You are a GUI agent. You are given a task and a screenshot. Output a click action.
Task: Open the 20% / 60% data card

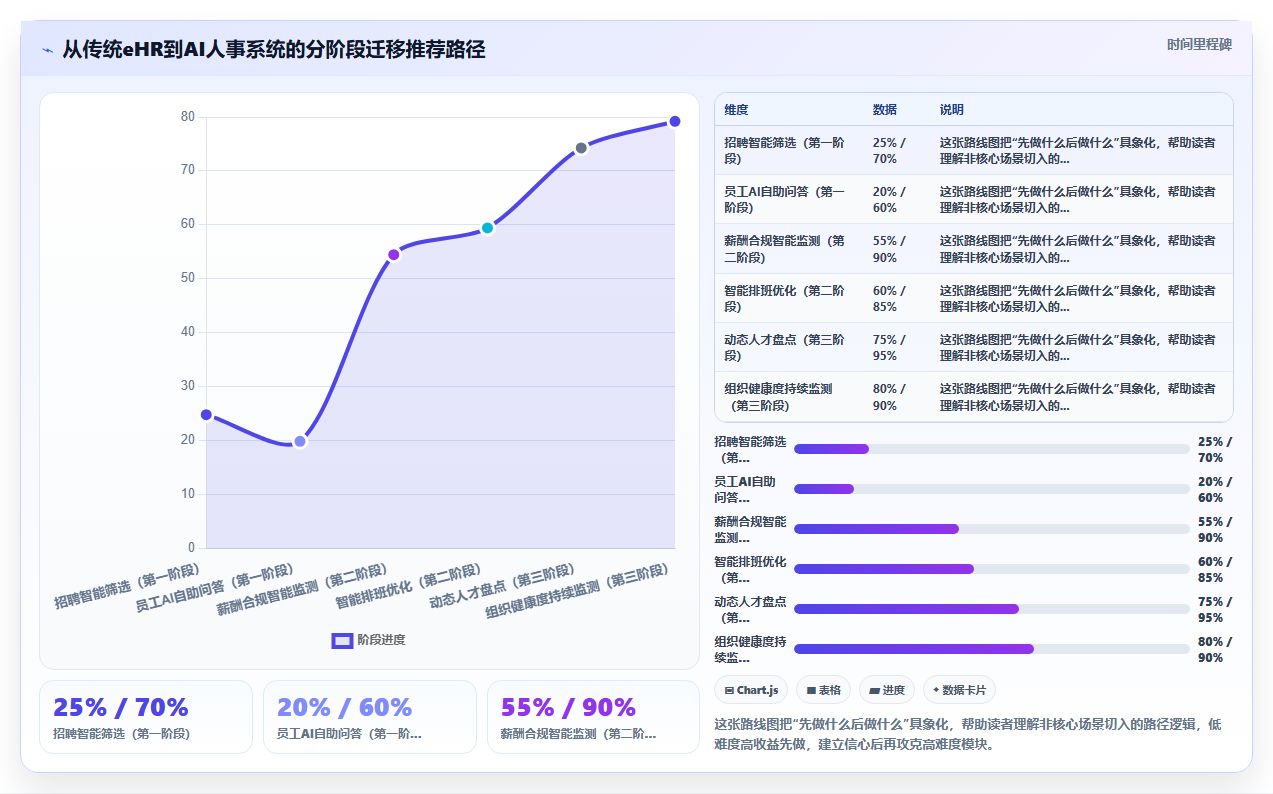coord(370,717)
